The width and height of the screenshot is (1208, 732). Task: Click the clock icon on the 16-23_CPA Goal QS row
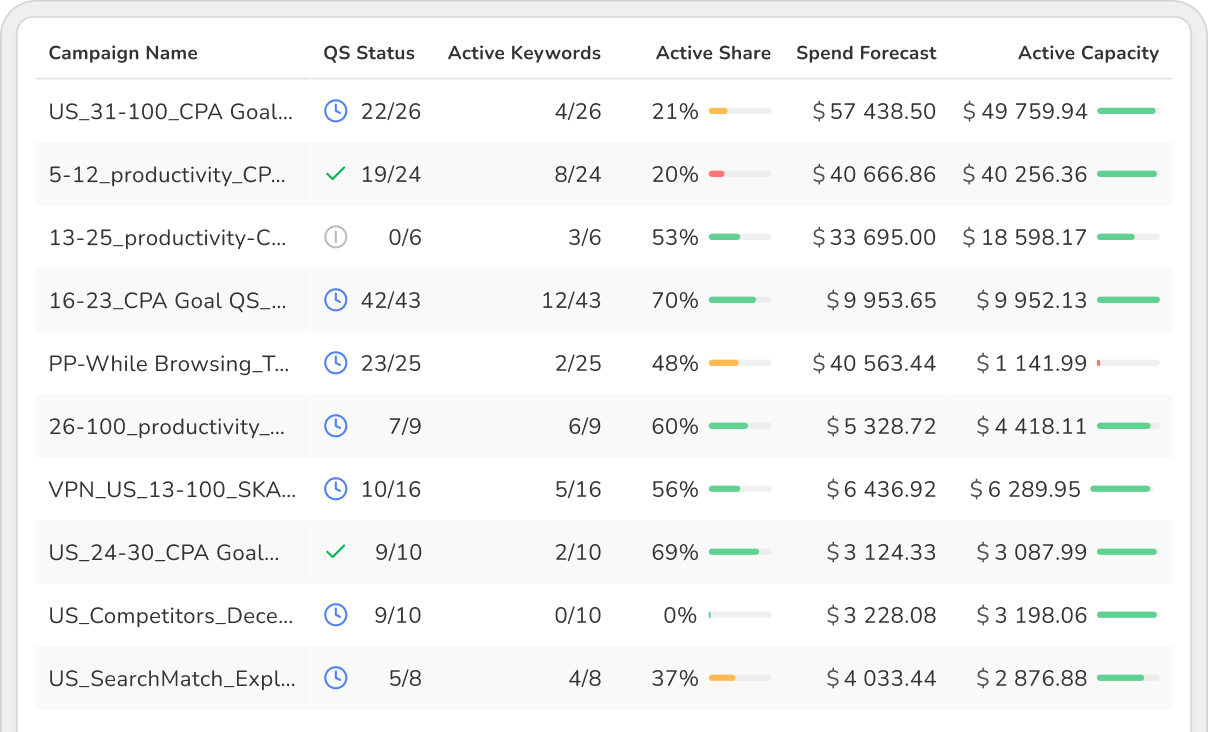point(336,300)
